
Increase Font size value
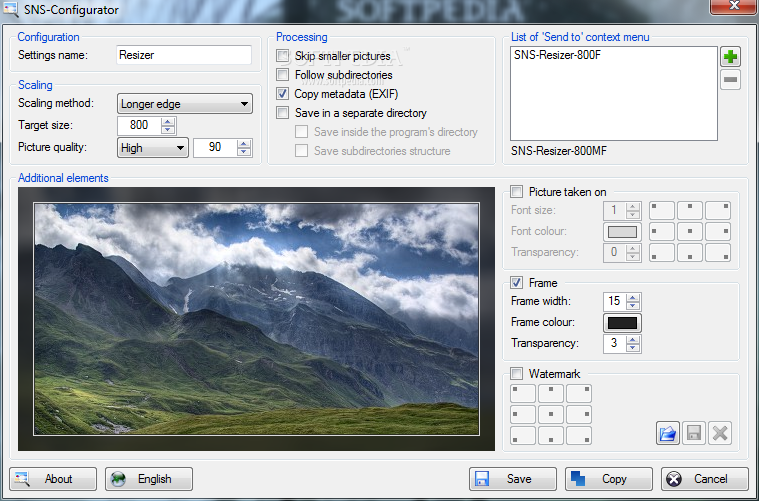(x=633, y=206)
